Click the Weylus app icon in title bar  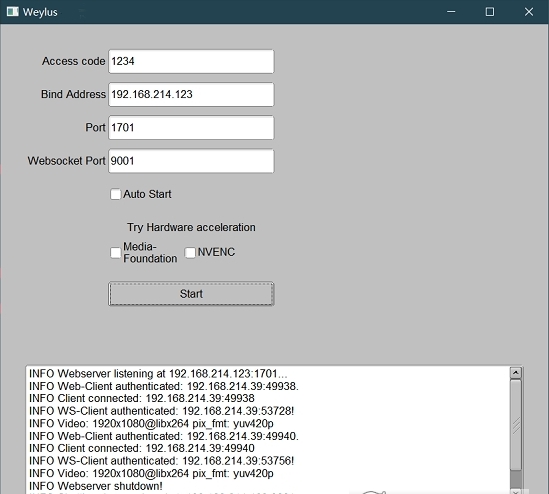tap(13, 12)
